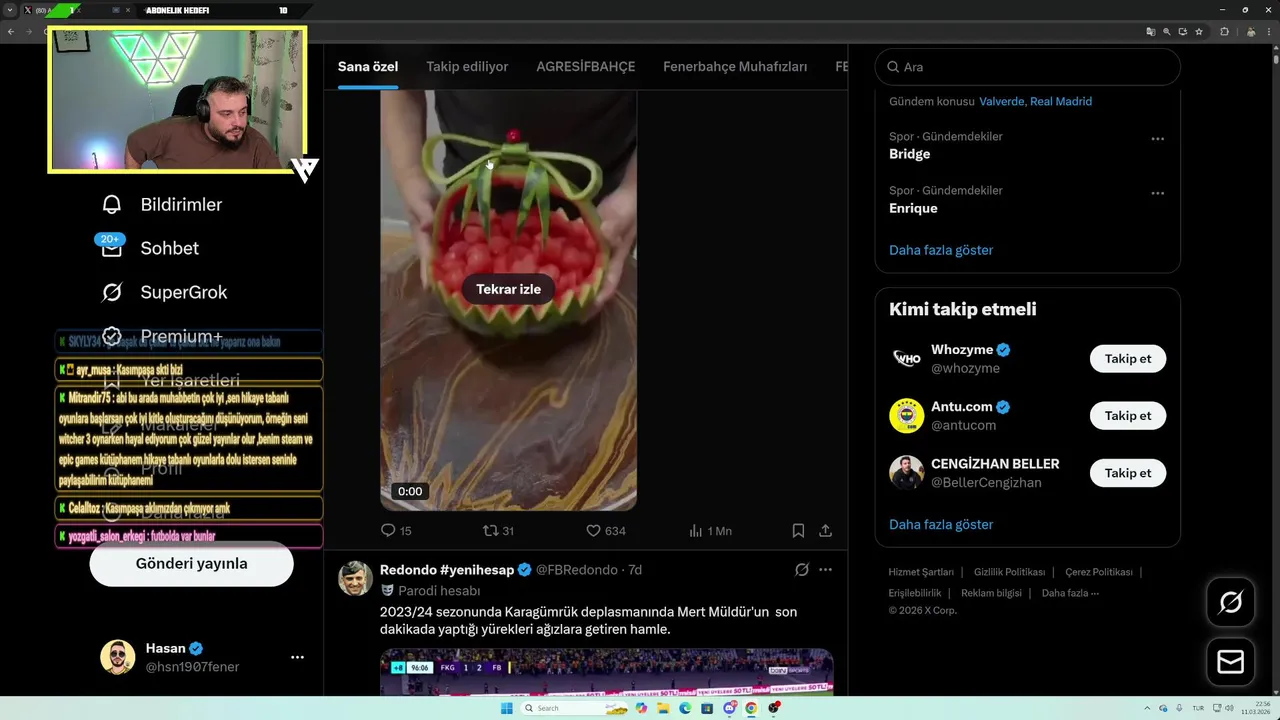Viewport: 1280px width, 720px height.
Task: Open Hasan account avatar
Action: [x=117, y=657]
